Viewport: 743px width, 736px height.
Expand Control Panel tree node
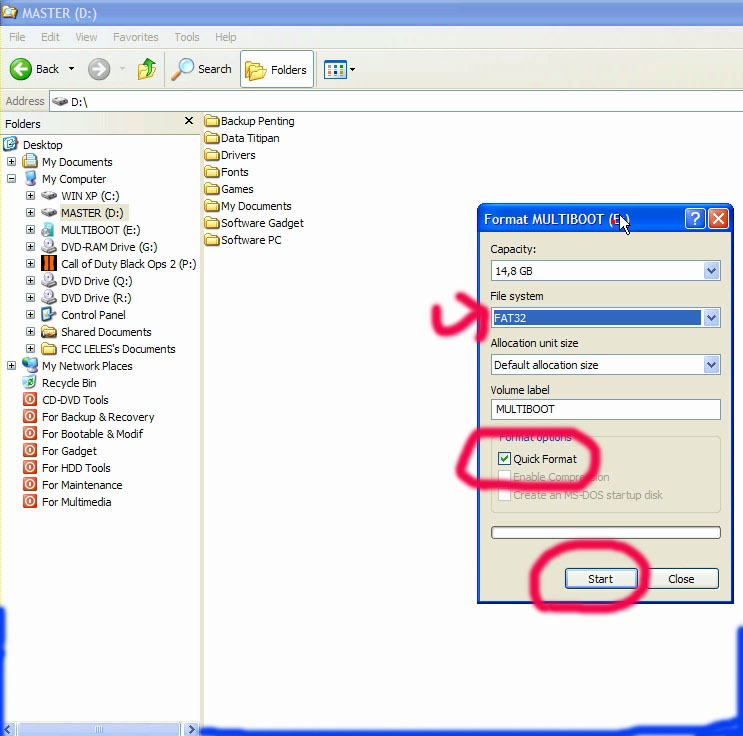tap(30, 315)
